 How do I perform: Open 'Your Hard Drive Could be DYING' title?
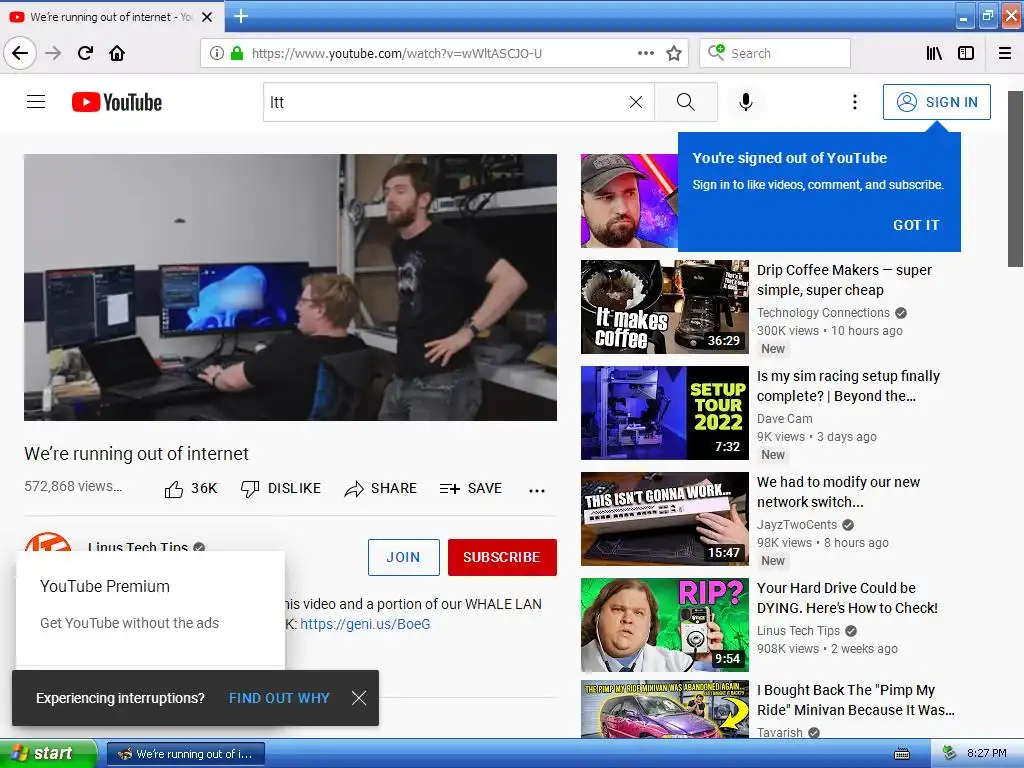click(847, 598)
